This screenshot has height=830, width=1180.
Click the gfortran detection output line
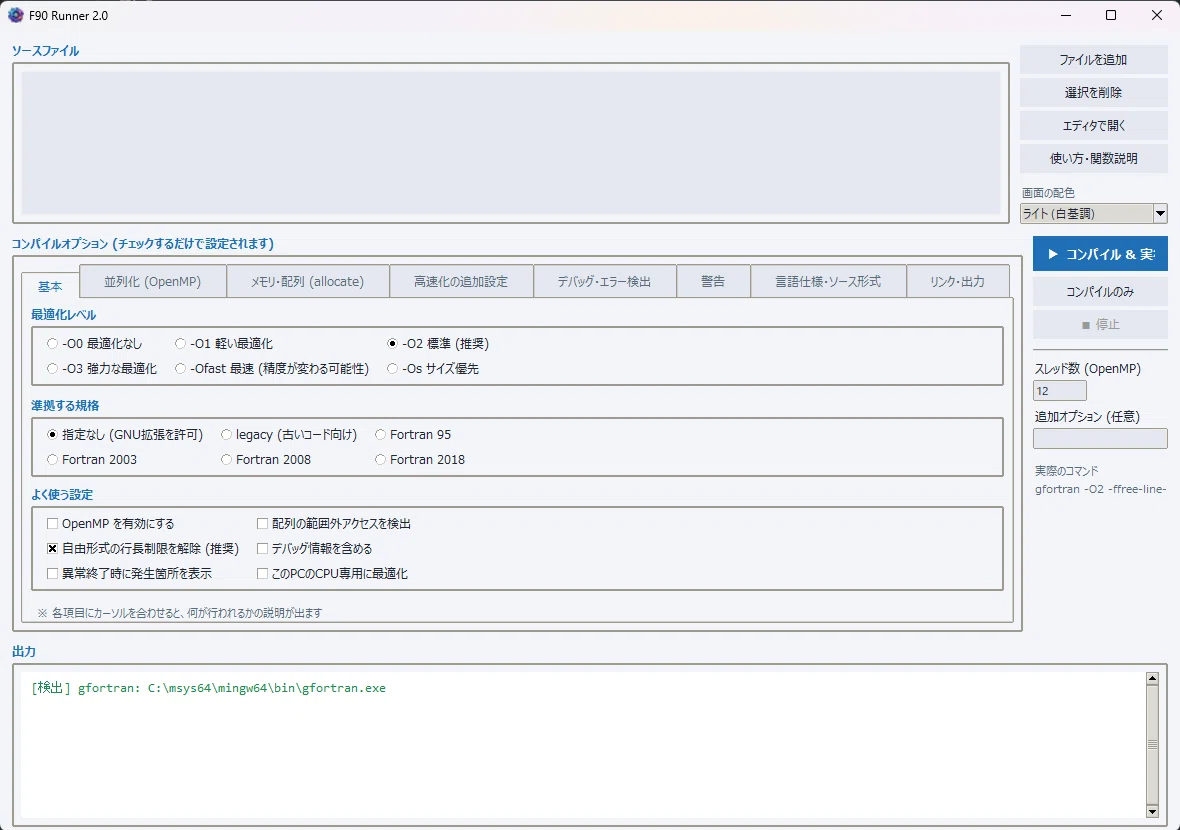click(x=208, y=688)
